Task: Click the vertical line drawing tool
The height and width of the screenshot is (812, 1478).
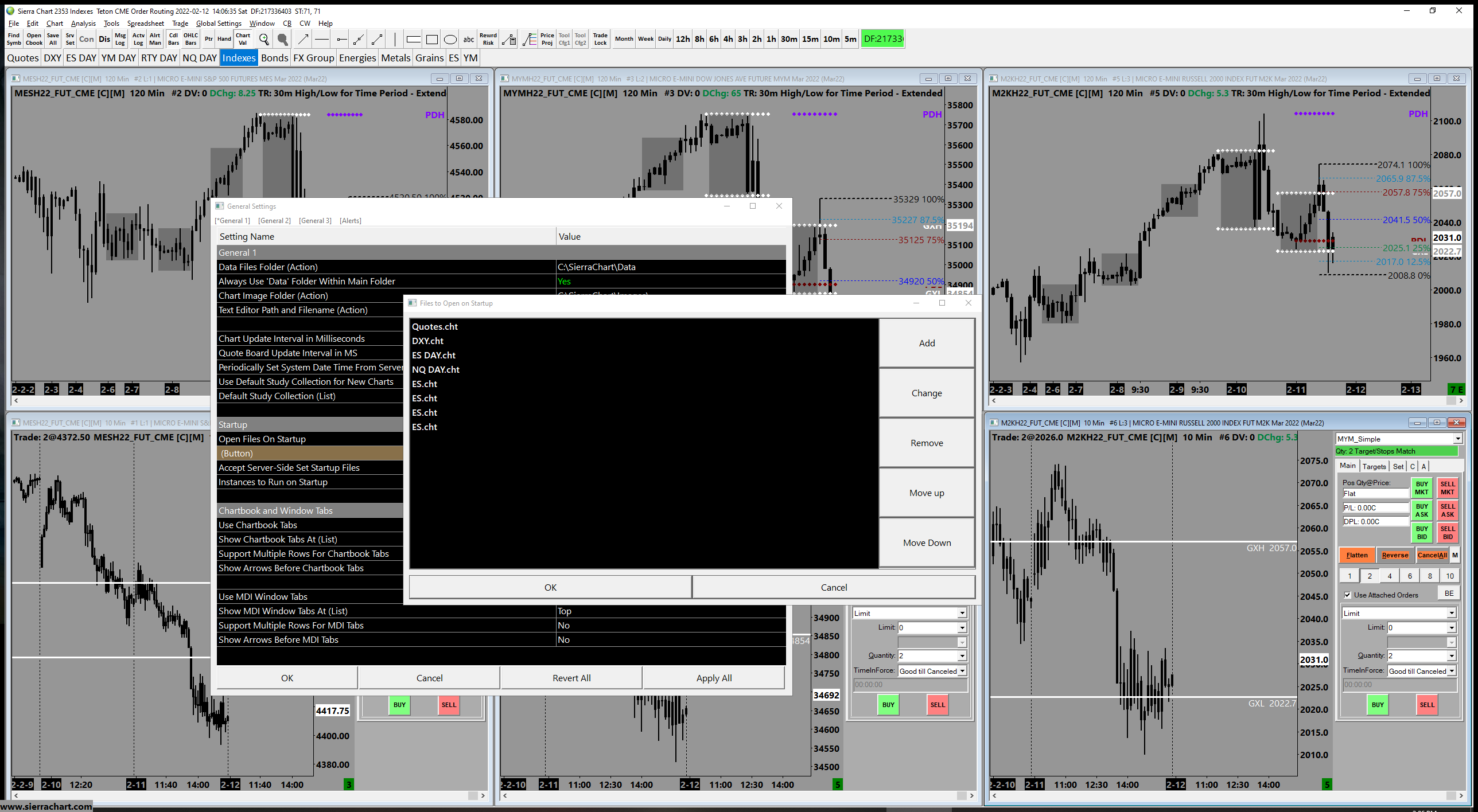Action: [395, 39]
